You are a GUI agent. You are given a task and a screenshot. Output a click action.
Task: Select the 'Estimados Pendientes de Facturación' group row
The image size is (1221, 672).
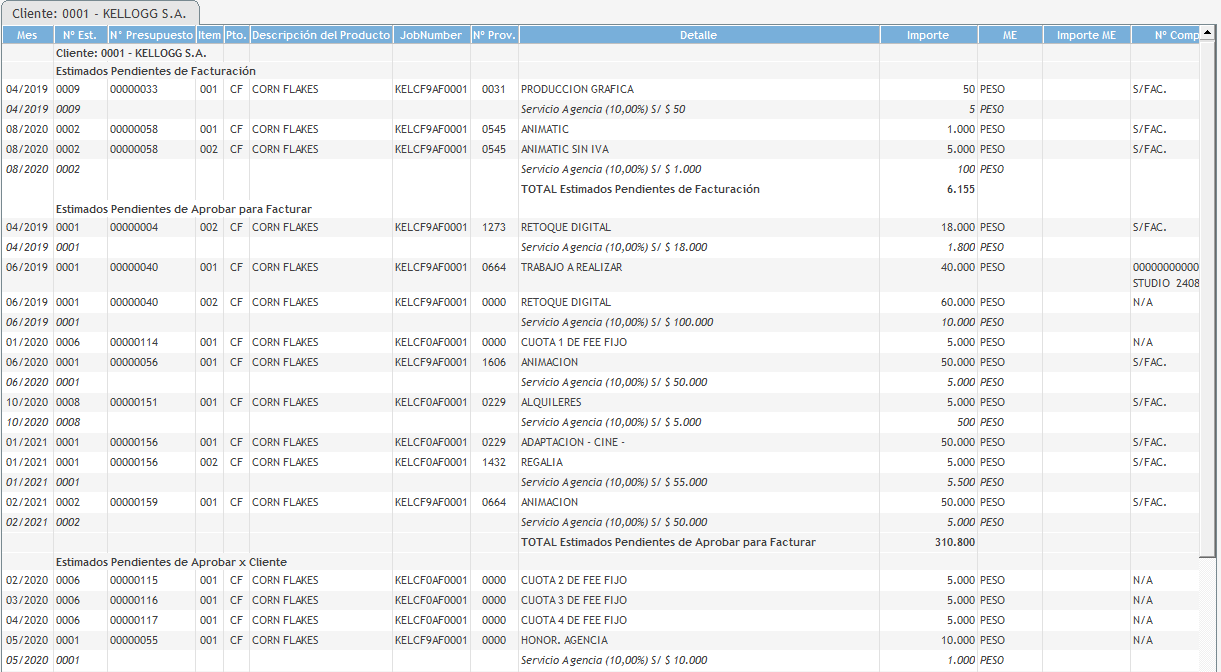(x=156, y=71)
